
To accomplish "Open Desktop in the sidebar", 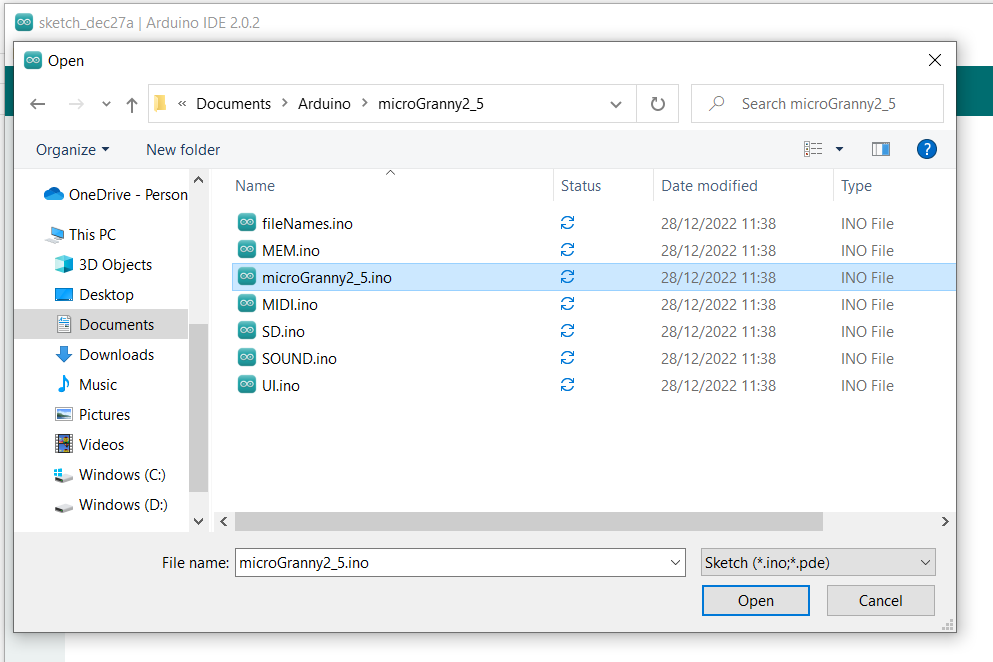I will coord(94,295).
